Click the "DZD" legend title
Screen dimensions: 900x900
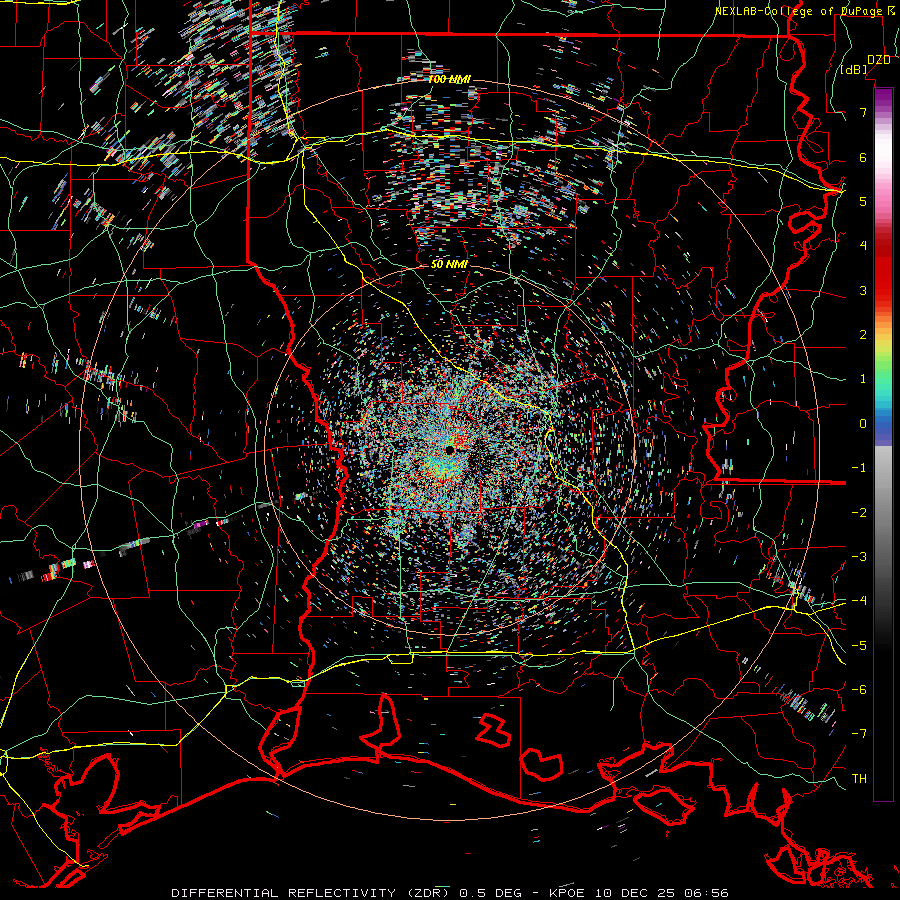pos(879,60)
